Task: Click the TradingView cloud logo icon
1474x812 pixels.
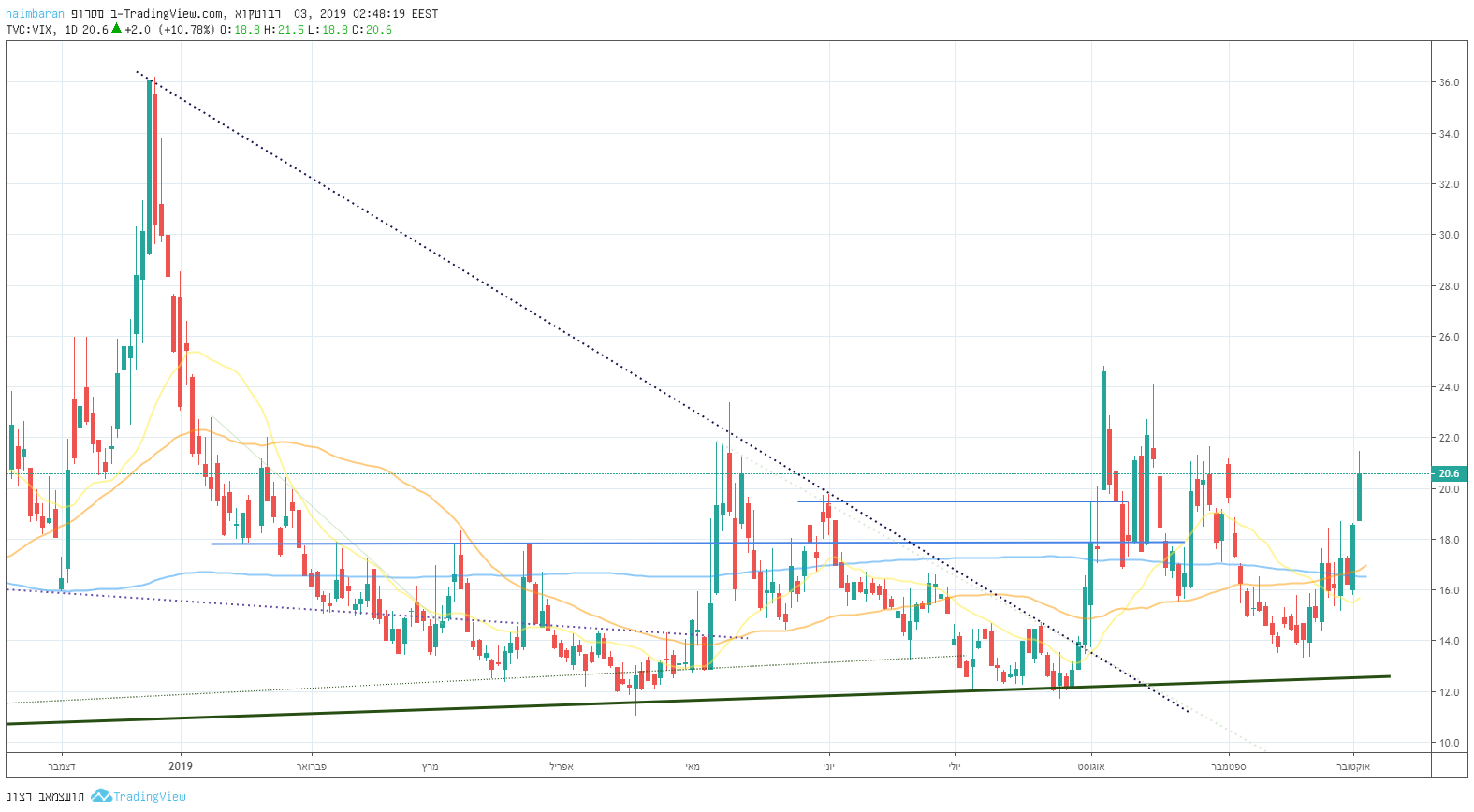Action: coord(101,796)
